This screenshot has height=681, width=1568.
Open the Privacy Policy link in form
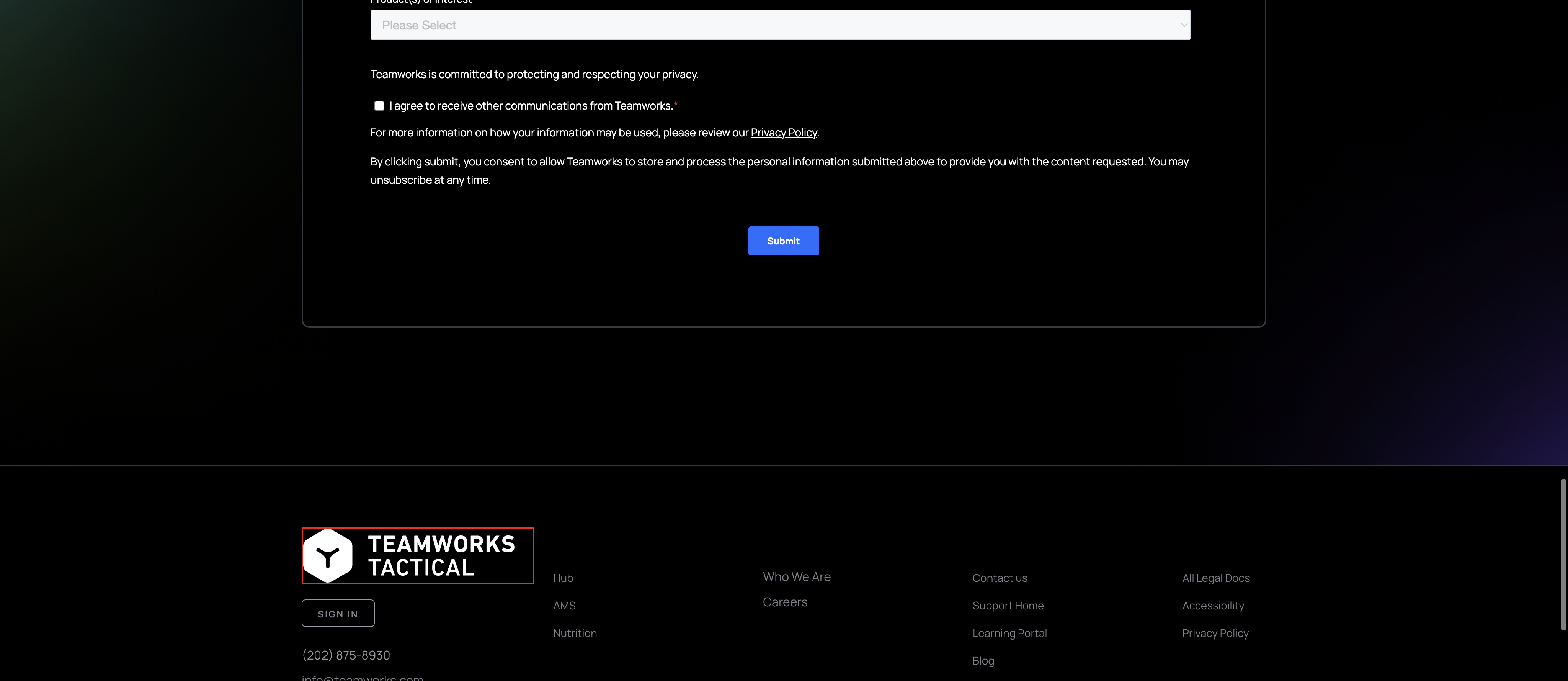click(783, 133)
